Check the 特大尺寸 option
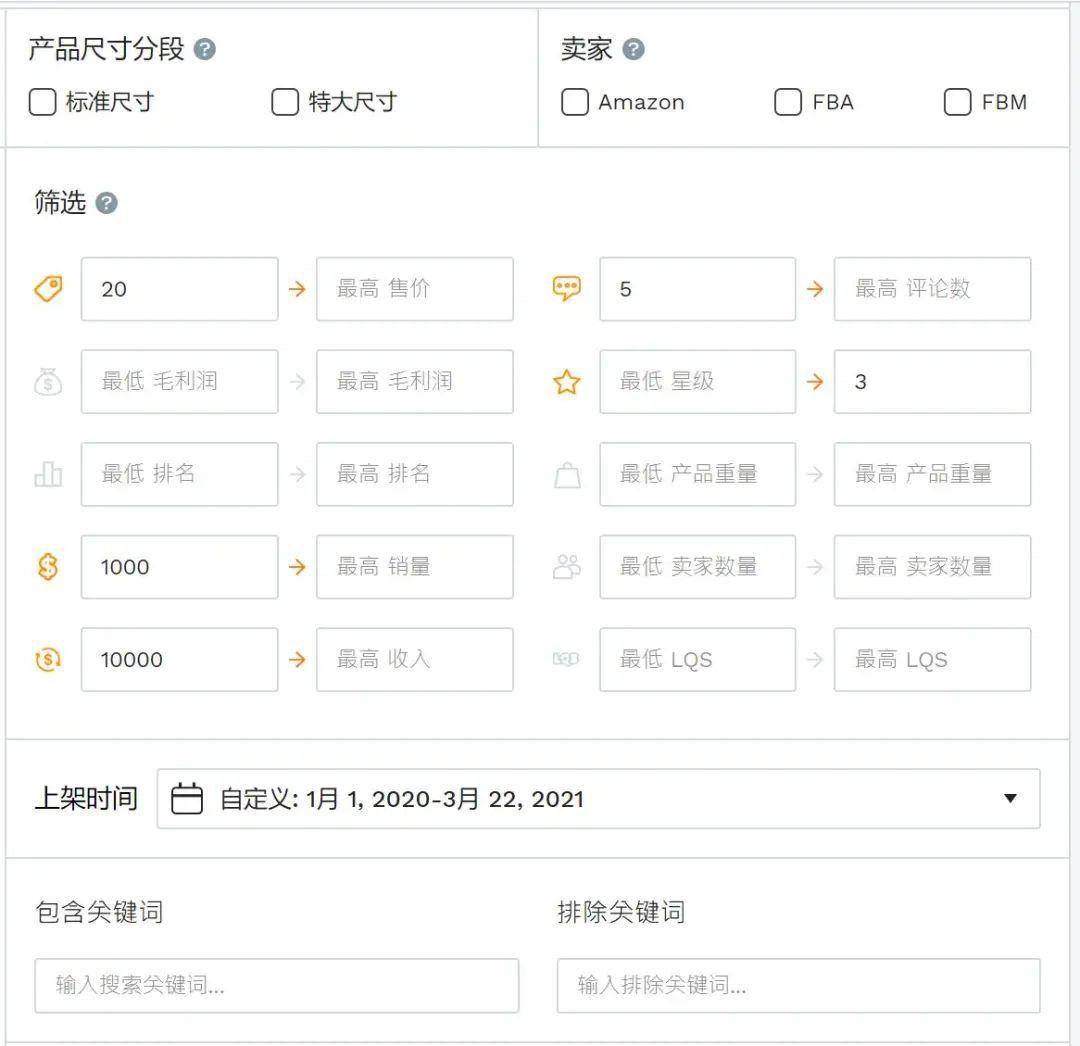This screenshot has height=1046, width=1080. [285, 102]
